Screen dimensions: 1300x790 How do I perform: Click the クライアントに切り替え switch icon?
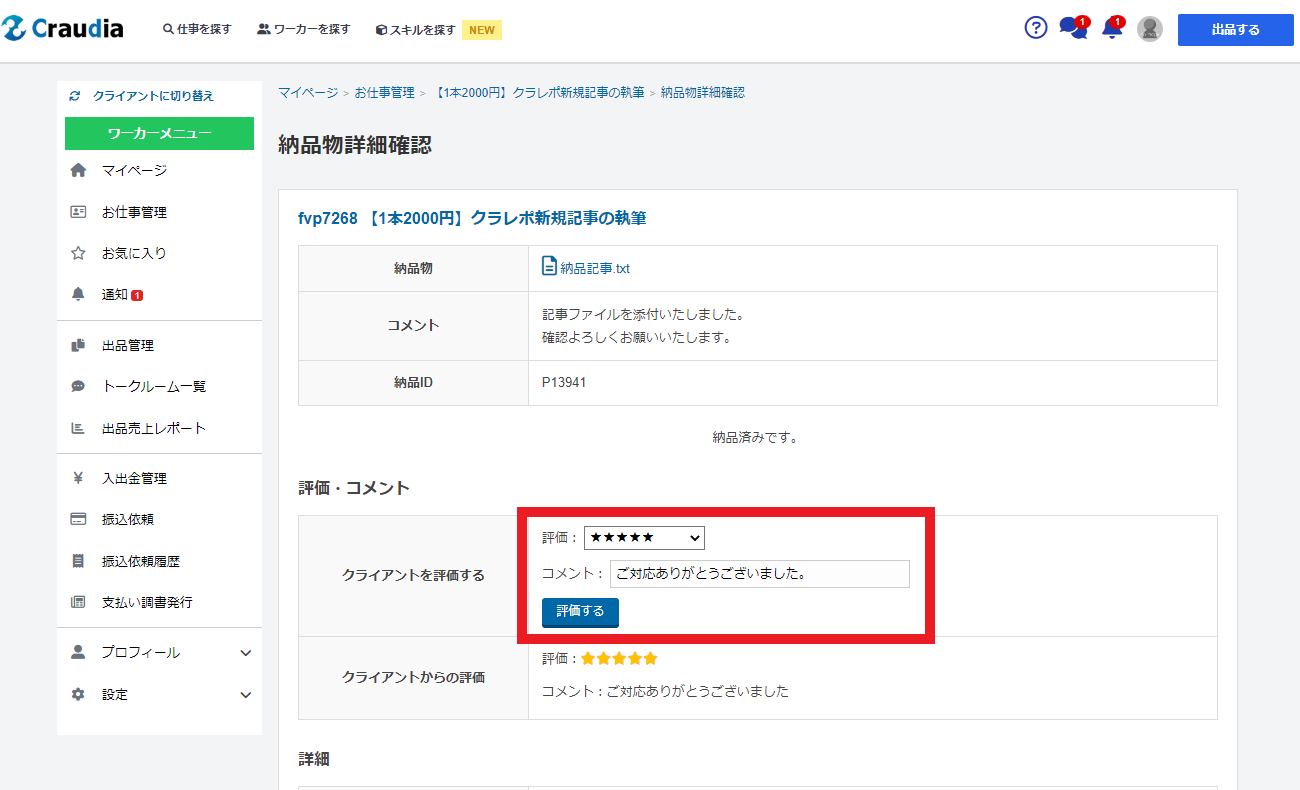pos(75,96)
